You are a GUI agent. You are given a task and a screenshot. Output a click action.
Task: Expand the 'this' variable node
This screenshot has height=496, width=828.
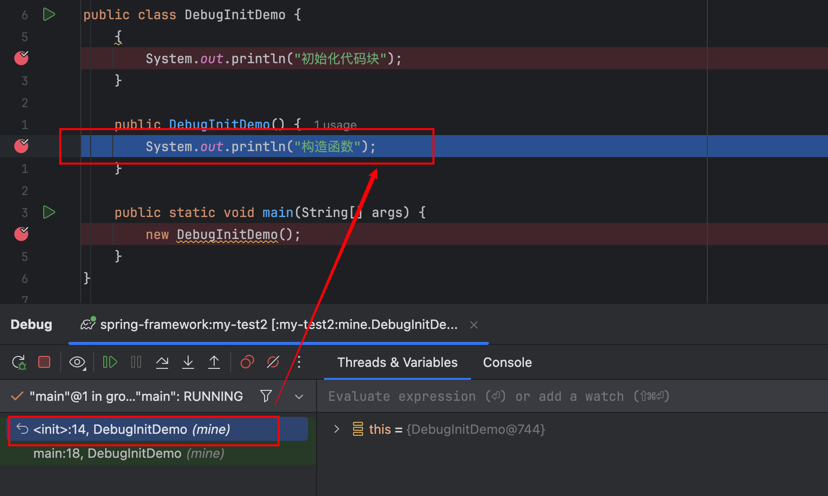click(337, 429)
